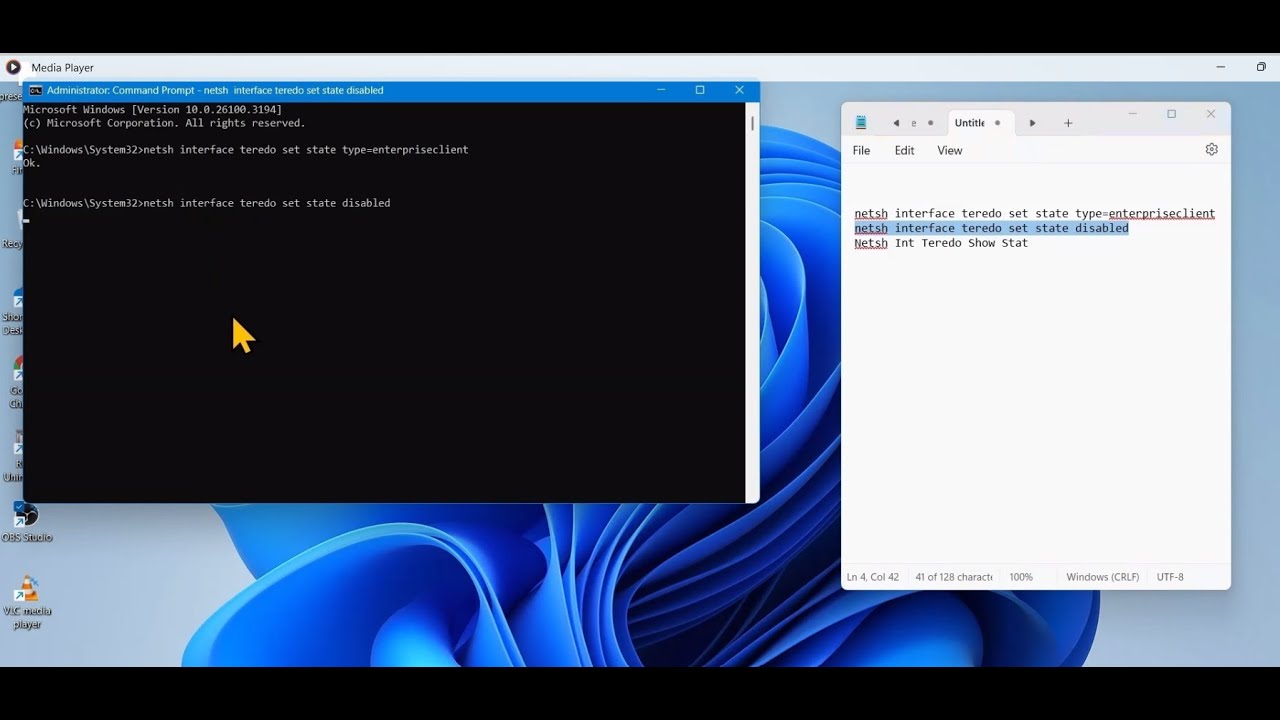Add a new Notepad tab
The width and height of the screenshot is (1280, 720).
[x=1068, y=123]
